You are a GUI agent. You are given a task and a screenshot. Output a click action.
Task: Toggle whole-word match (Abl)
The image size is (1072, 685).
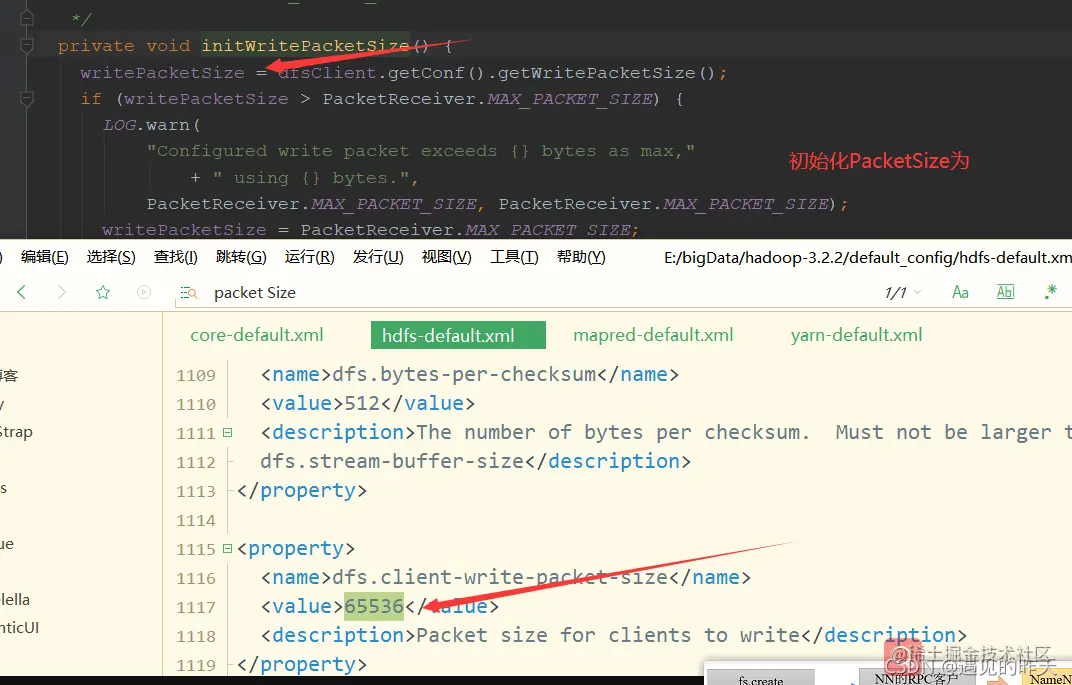tap(1005, 292)
